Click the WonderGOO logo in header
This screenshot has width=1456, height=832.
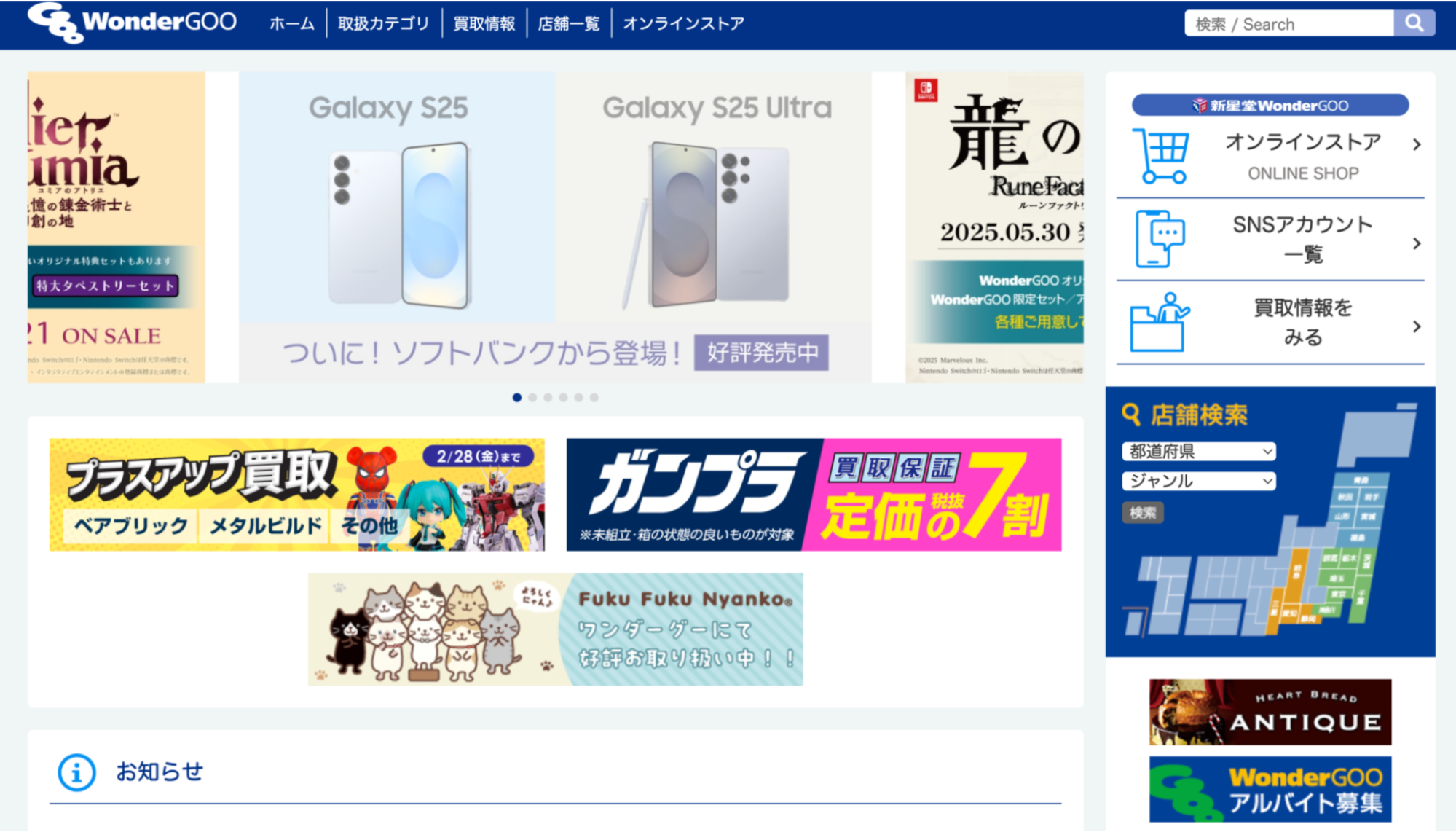pyautogui.click(x=132, y=23)
